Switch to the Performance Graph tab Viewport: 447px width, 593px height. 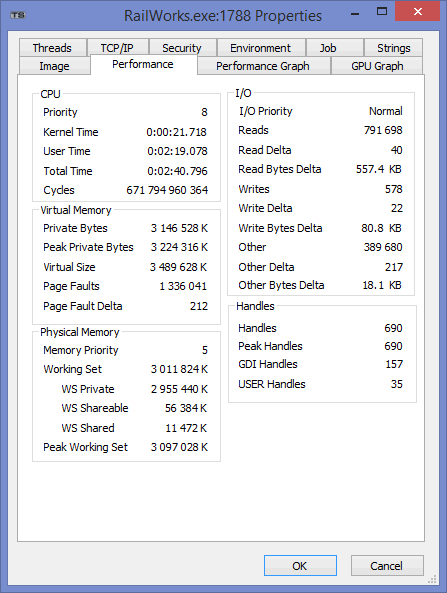point(263,66)
